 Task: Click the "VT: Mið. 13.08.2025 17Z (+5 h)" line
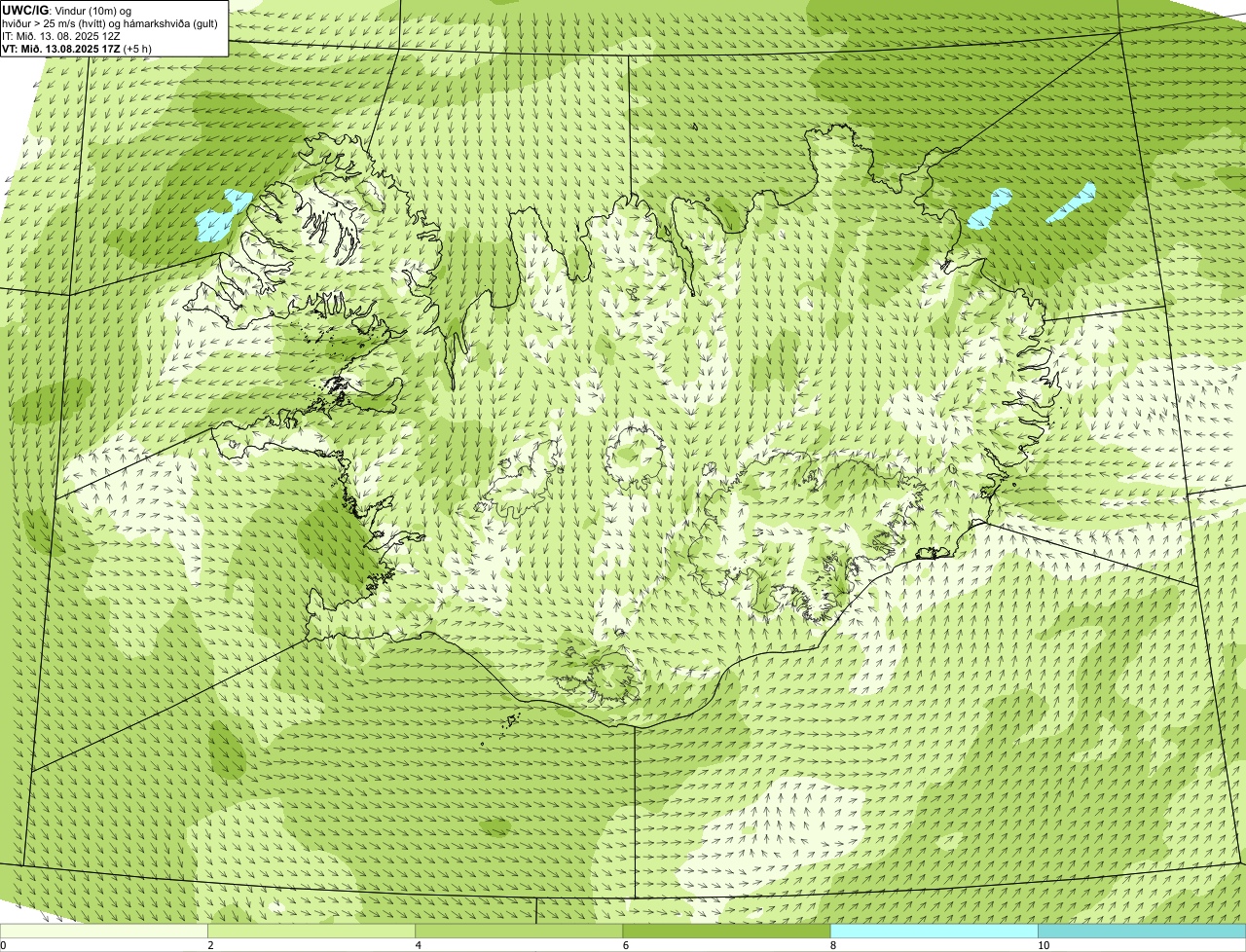[77, 48]
